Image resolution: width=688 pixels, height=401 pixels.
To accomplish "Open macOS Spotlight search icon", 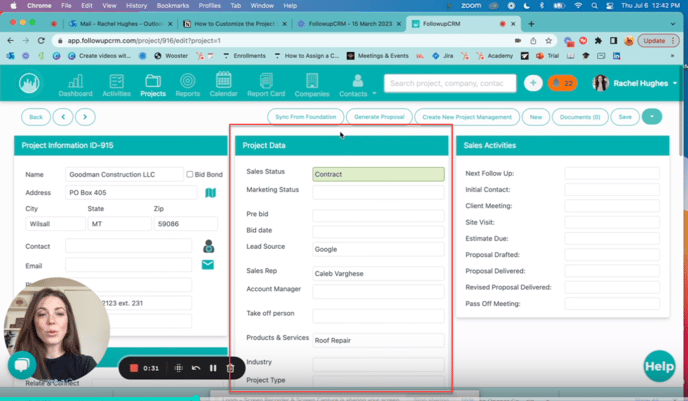I will click(594, 6).
